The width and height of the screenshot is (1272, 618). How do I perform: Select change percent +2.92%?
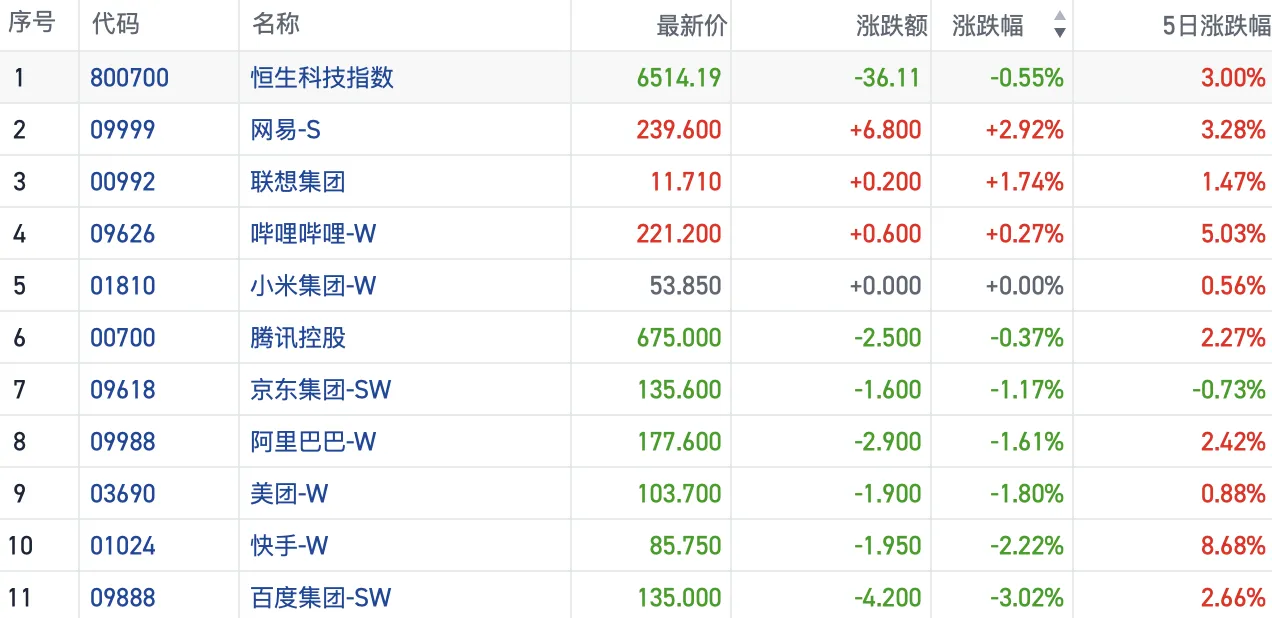pyautogui.click(x=1024, y=130)
